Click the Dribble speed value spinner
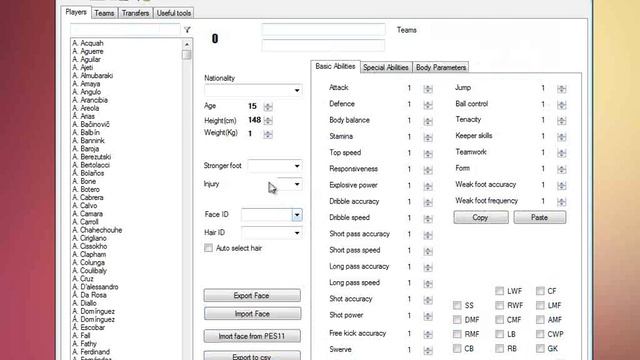Viewport: 640px width, 360px height. point(428,219)
